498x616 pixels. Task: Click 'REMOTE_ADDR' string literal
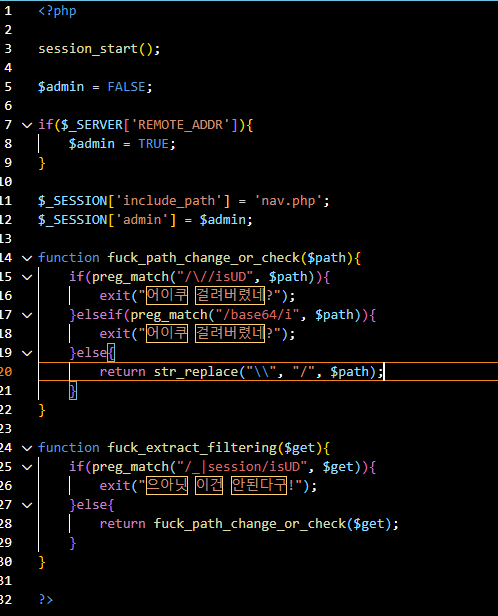(x=180, y=125)
